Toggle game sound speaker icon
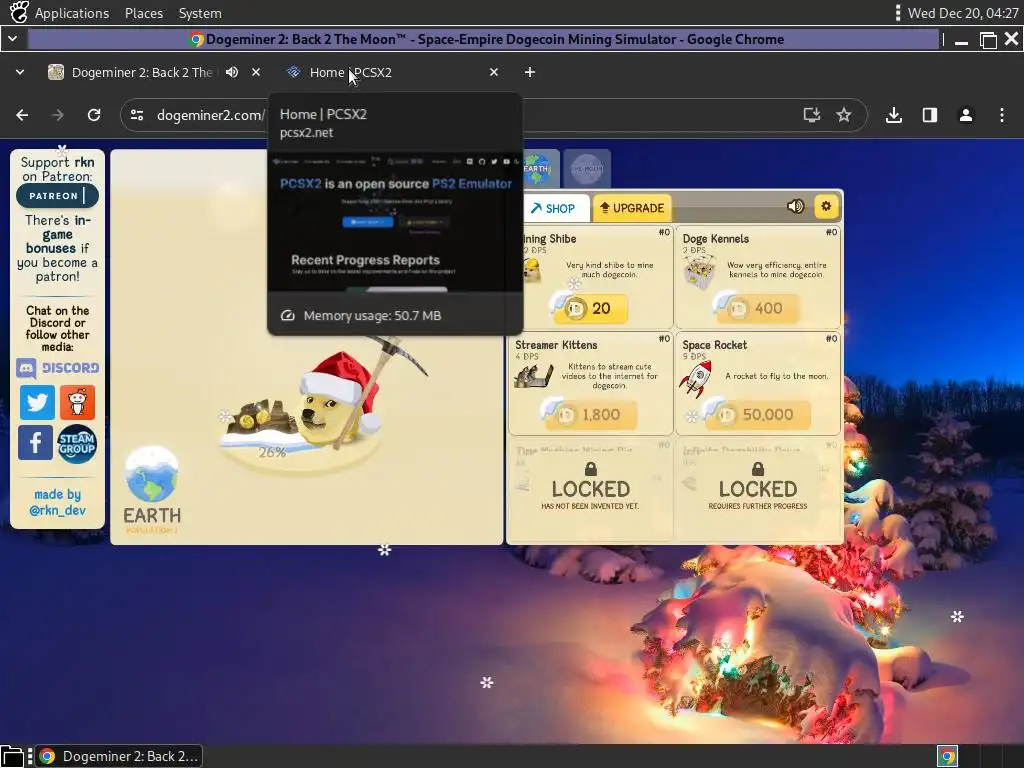 pyautogui.click(x=795, y=206)
